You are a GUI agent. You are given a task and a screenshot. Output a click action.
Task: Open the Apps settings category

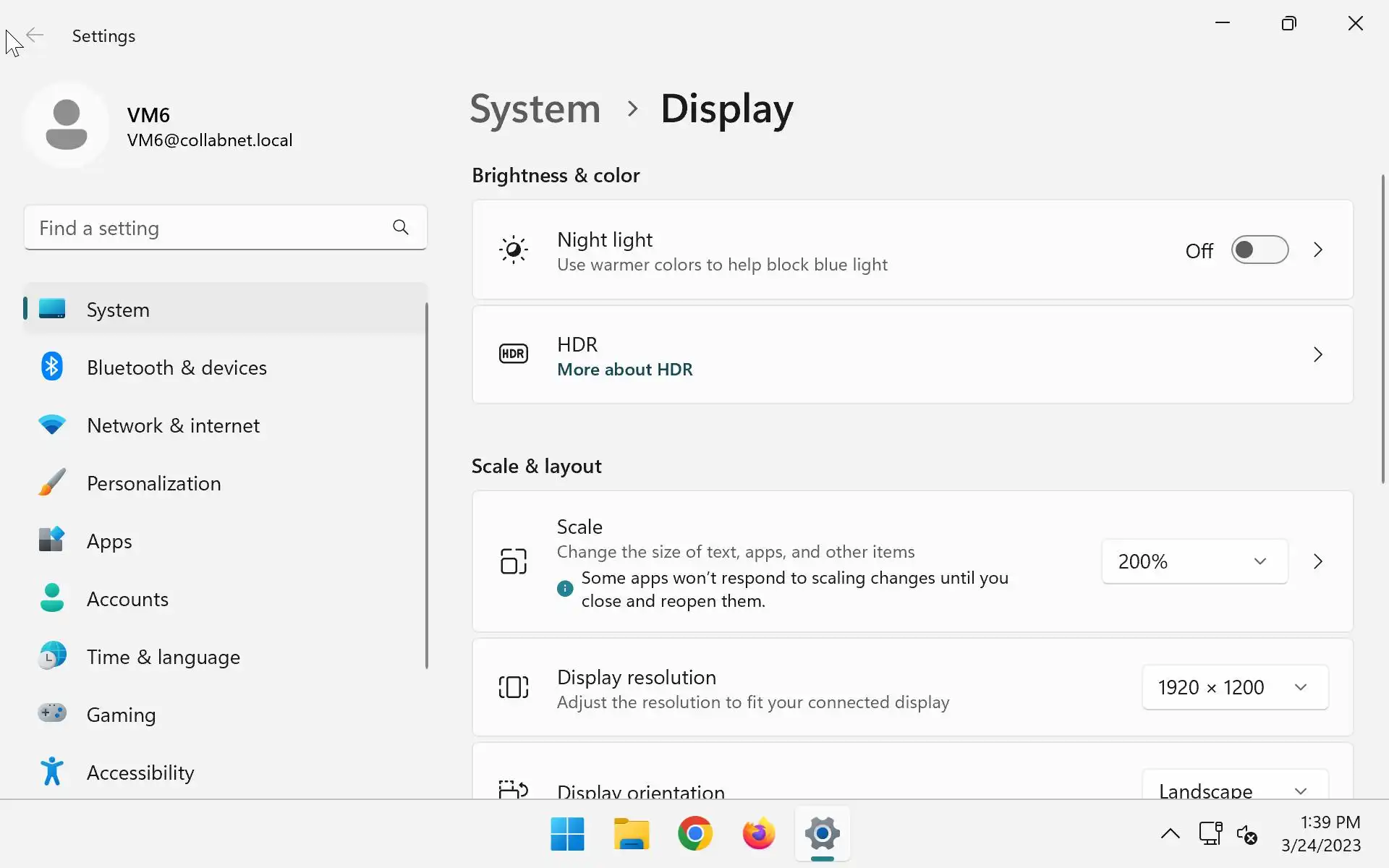pos(109,541)
